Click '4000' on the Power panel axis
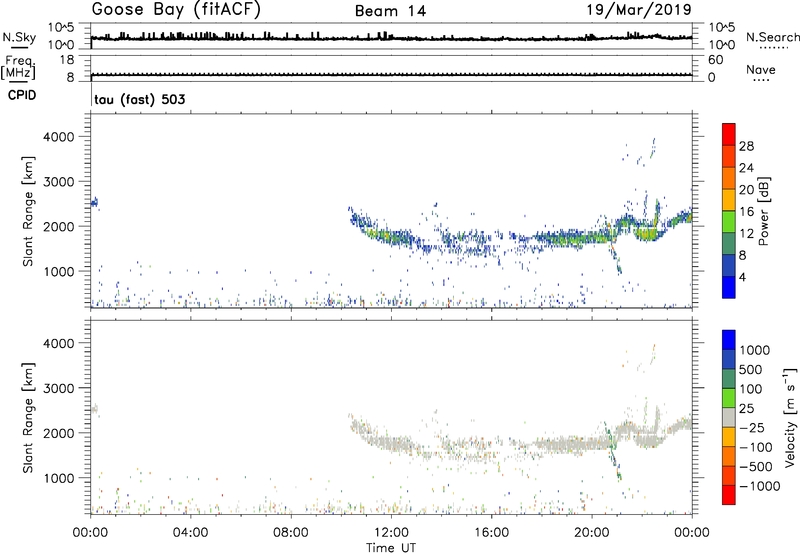800x554 pixels. pos(59,137)
